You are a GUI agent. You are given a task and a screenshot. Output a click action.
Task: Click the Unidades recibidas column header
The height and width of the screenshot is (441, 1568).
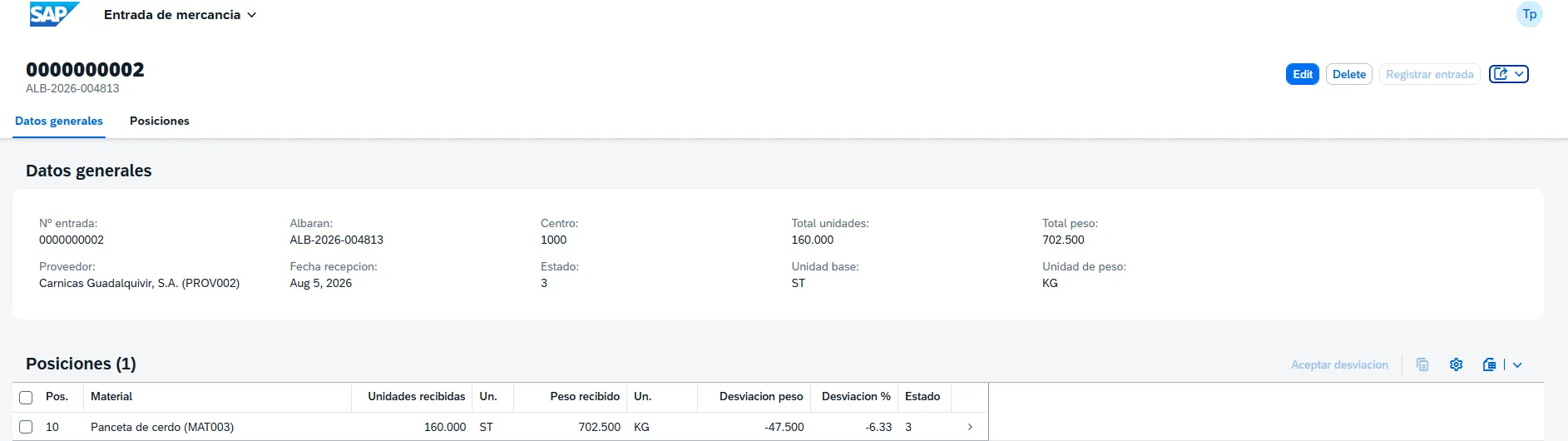[x=412, y=397]
